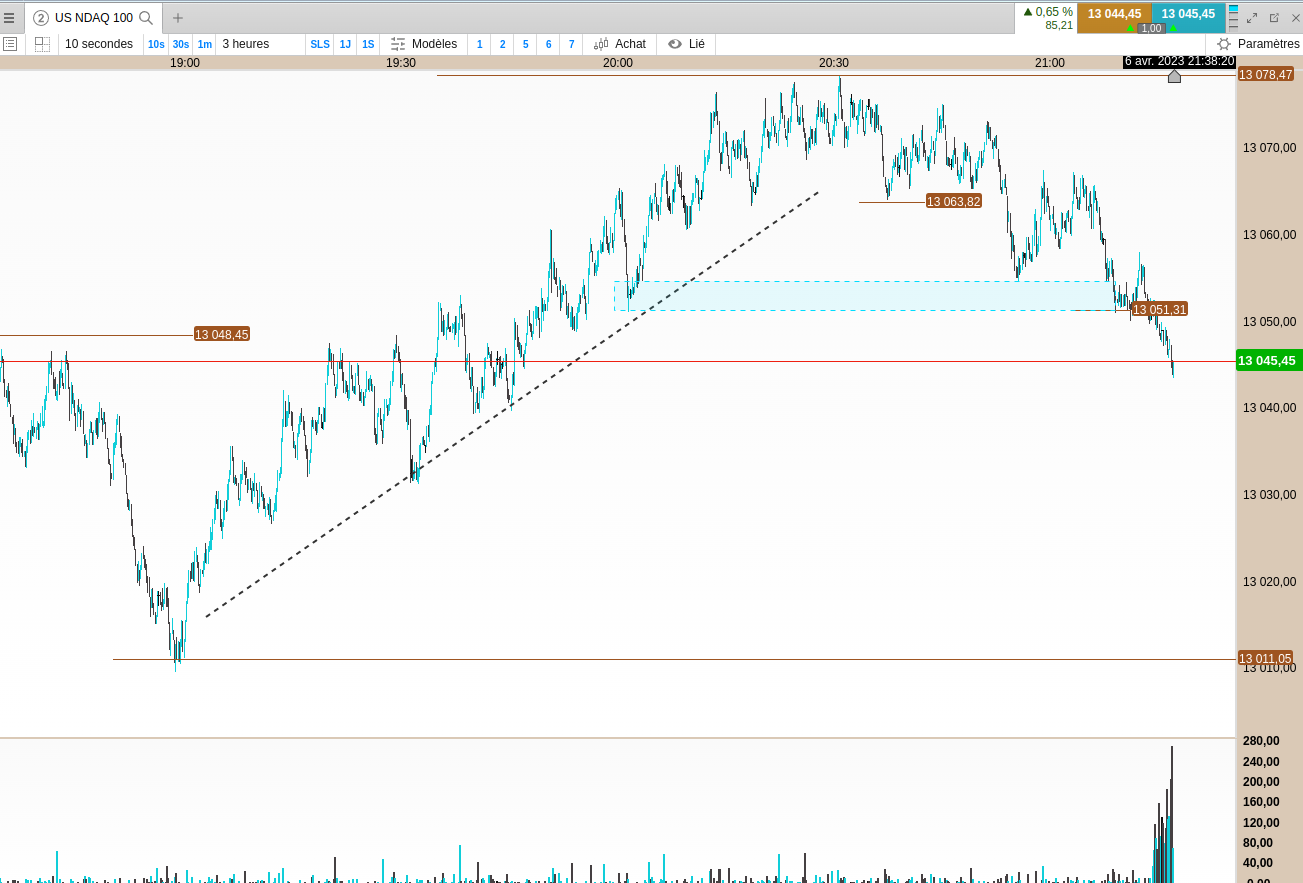
Task: Open the hamburger menu at top left
Action: 9,18
